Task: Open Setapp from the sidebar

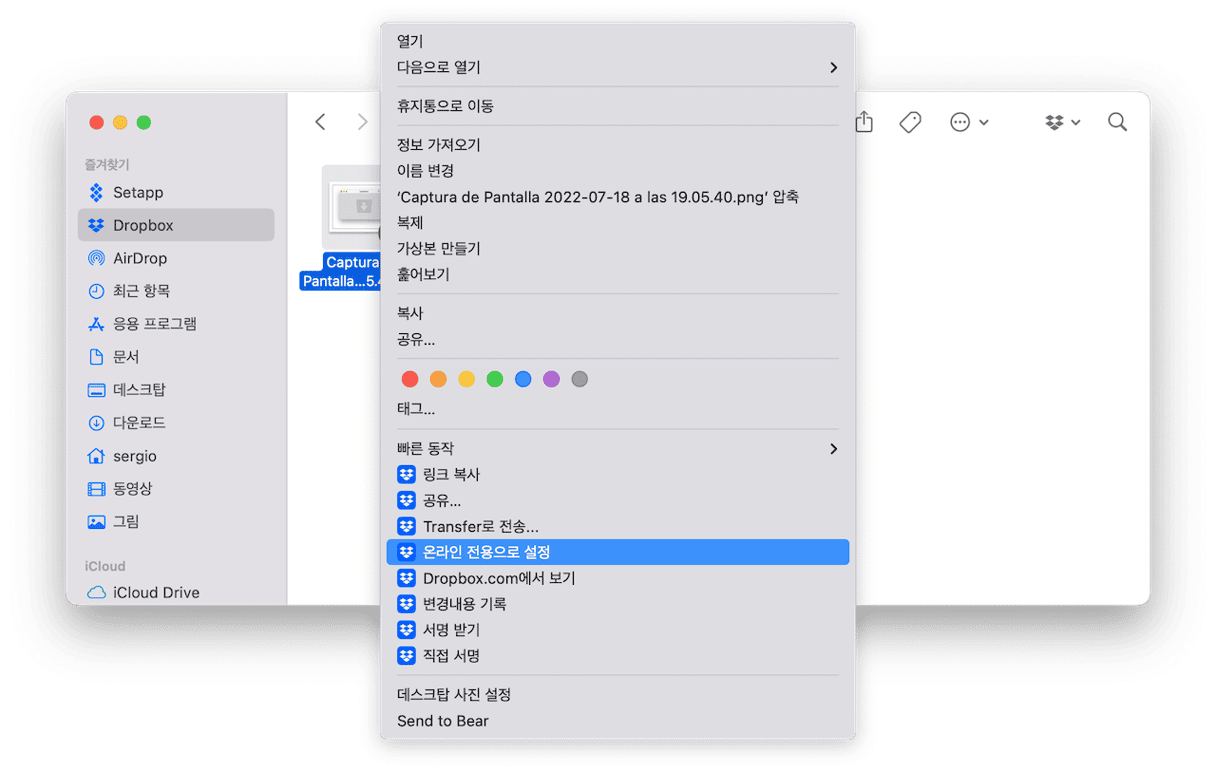Action: [138, 192]
